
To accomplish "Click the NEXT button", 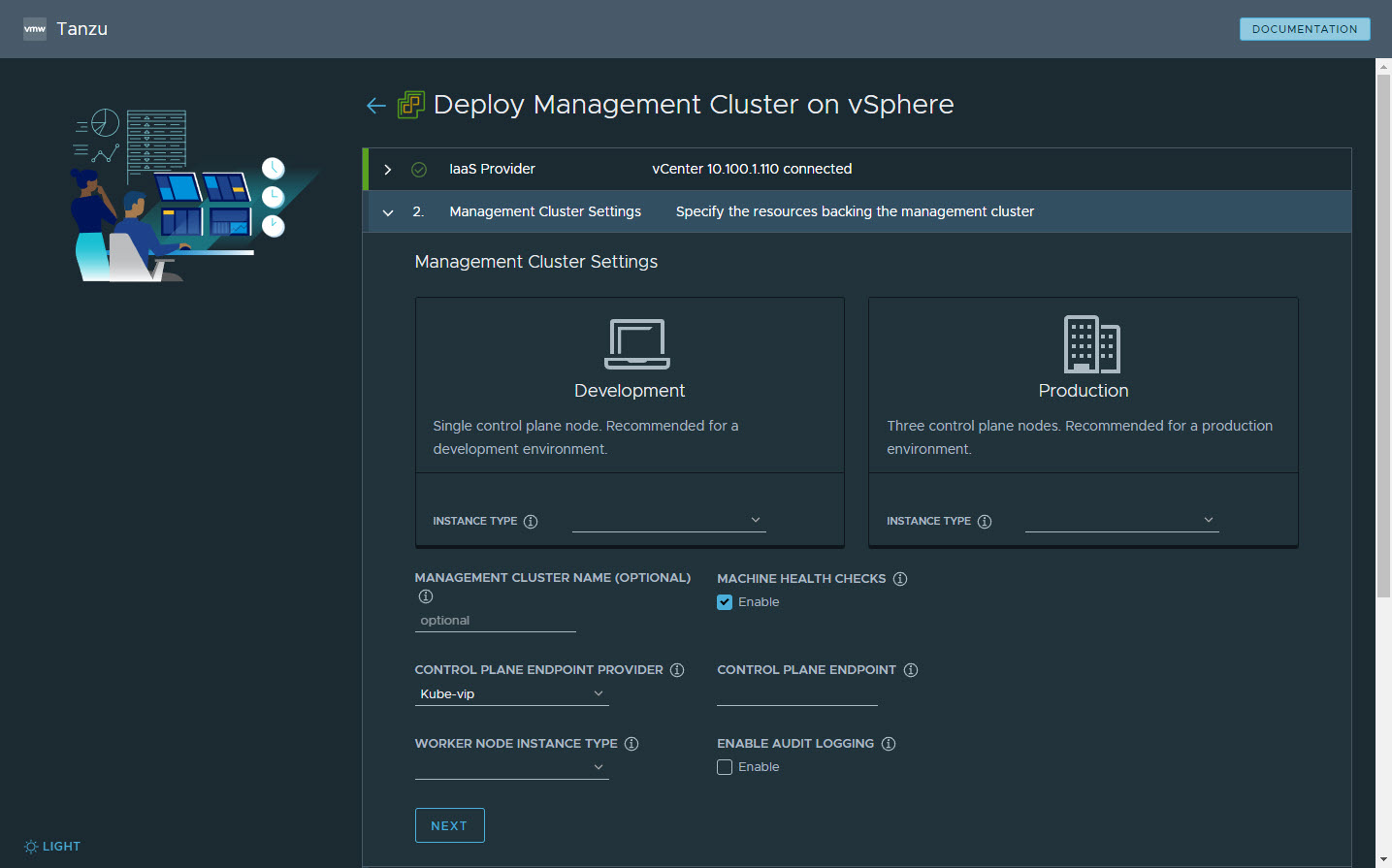I will tap(450, 825).
